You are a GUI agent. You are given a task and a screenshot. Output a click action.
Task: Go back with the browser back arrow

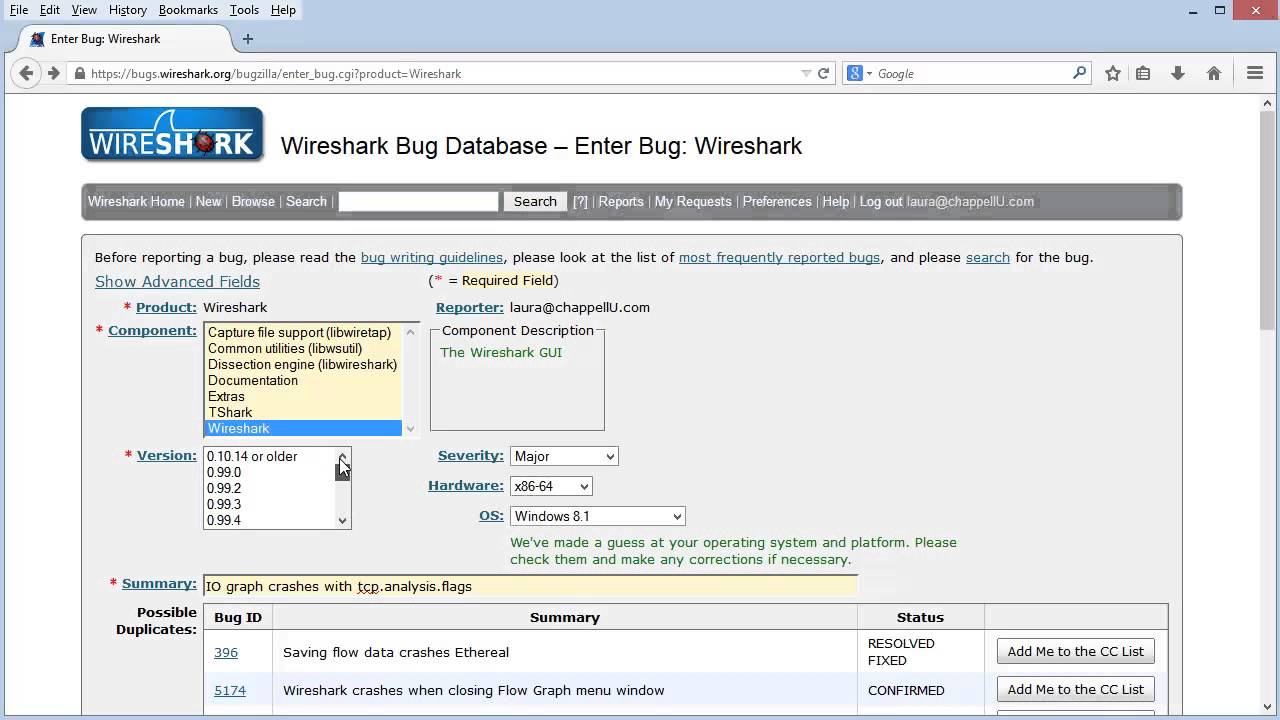[x=27, y=73]
